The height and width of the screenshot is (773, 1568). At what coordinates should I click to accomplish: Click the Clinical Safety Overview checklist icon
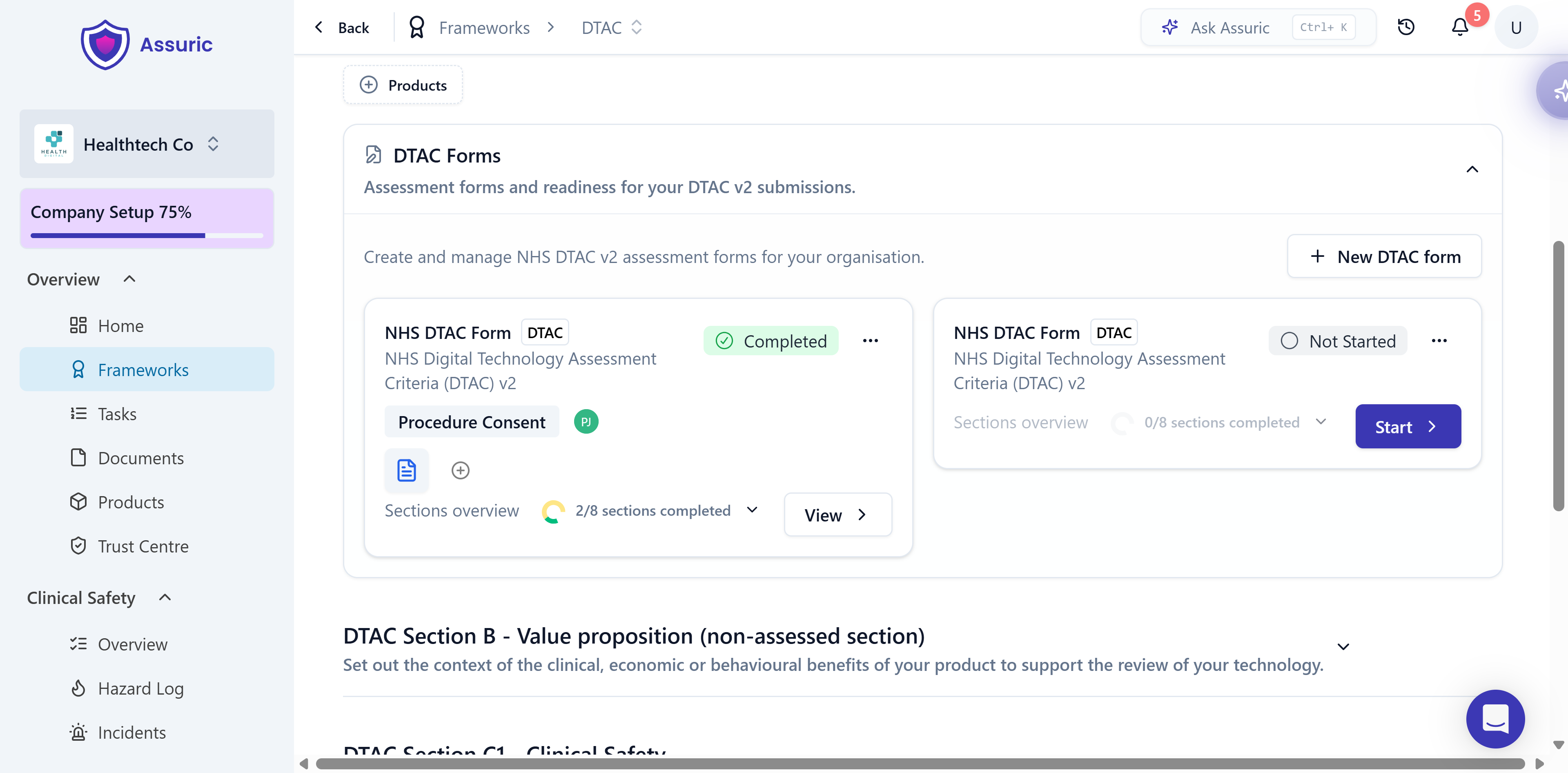click(78, 644)
